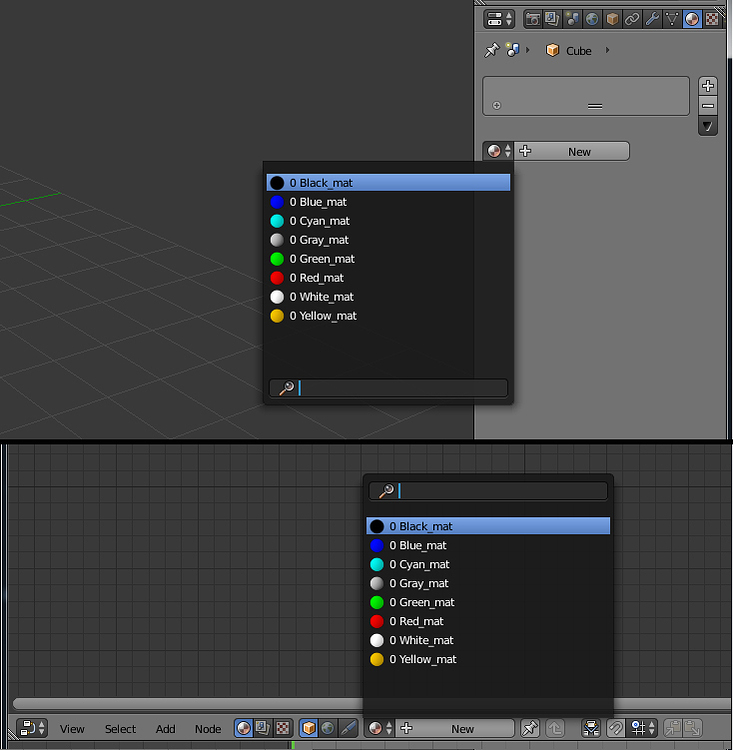Choose 0 Red_mat in the node editor list
This screenshot has width=733, height=750.
pyautogui.click(x=488, y=621)
